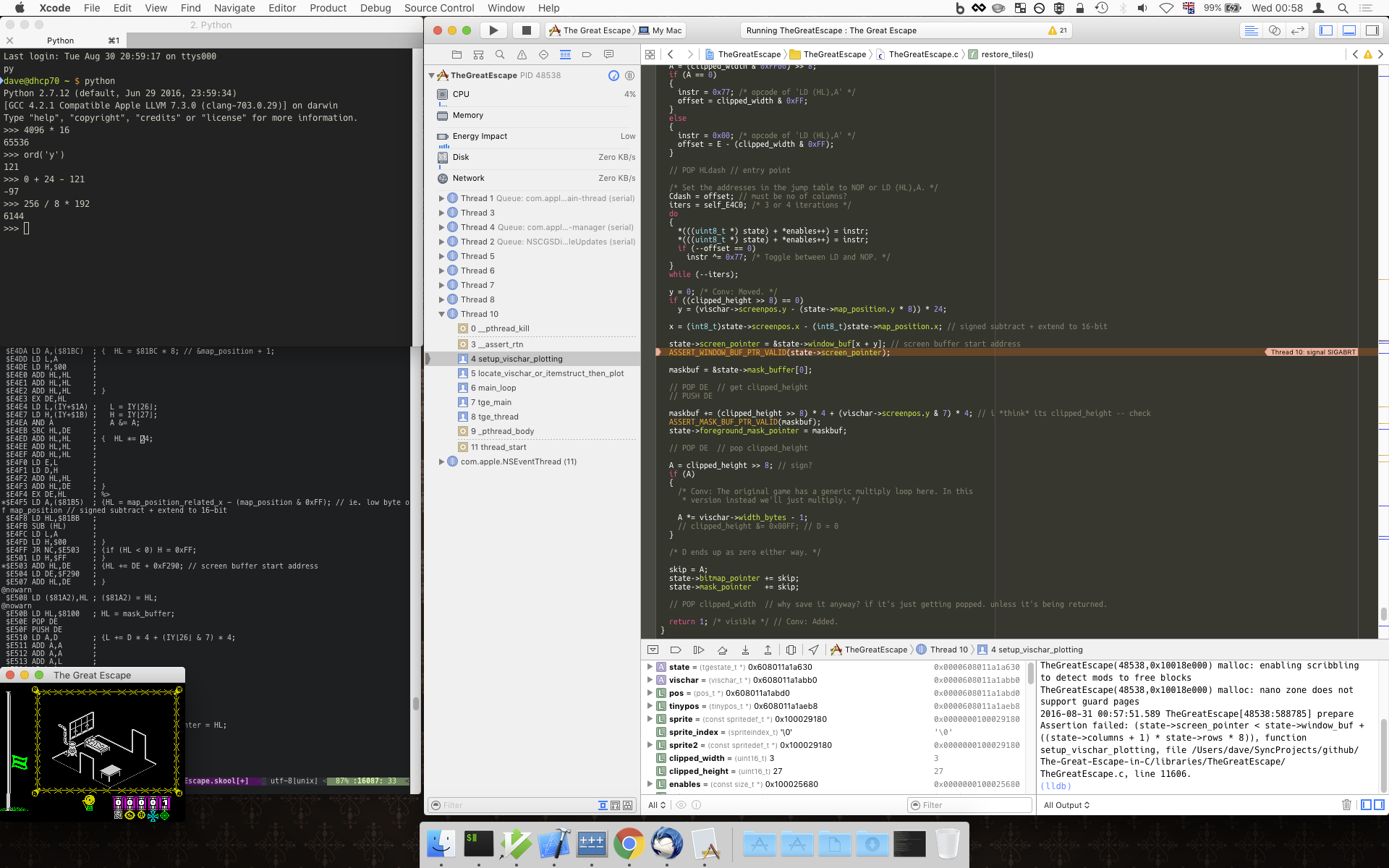Open the All variables scope dropdown

pyautogui.click(x=657, y=805)
